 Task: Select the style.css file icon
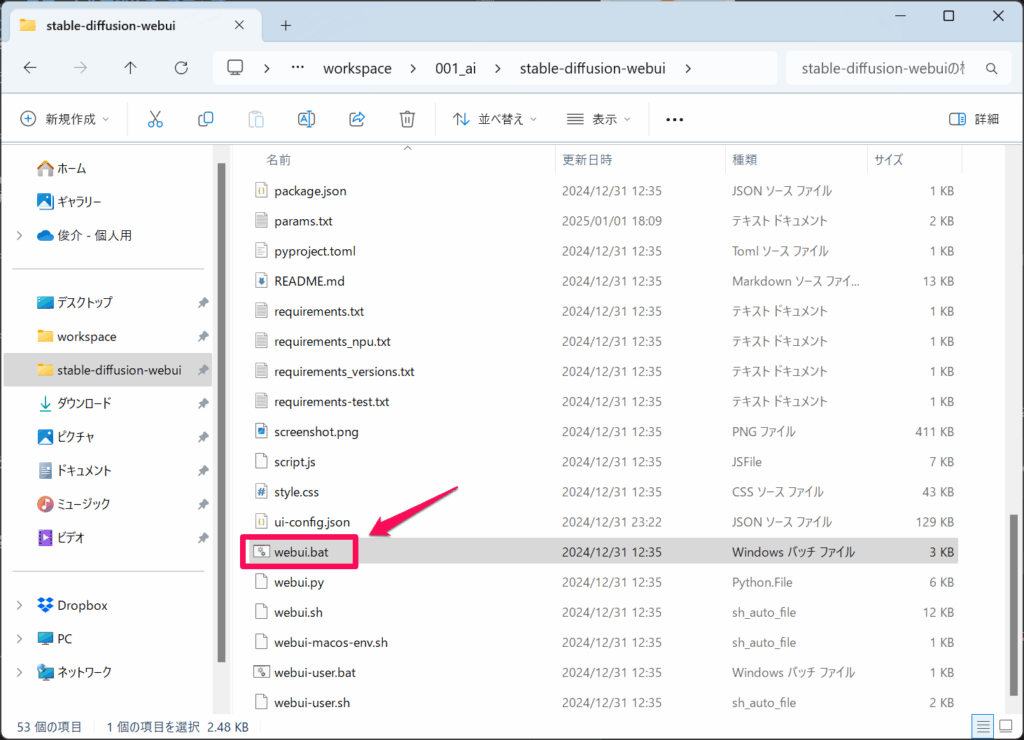(261, 492)
